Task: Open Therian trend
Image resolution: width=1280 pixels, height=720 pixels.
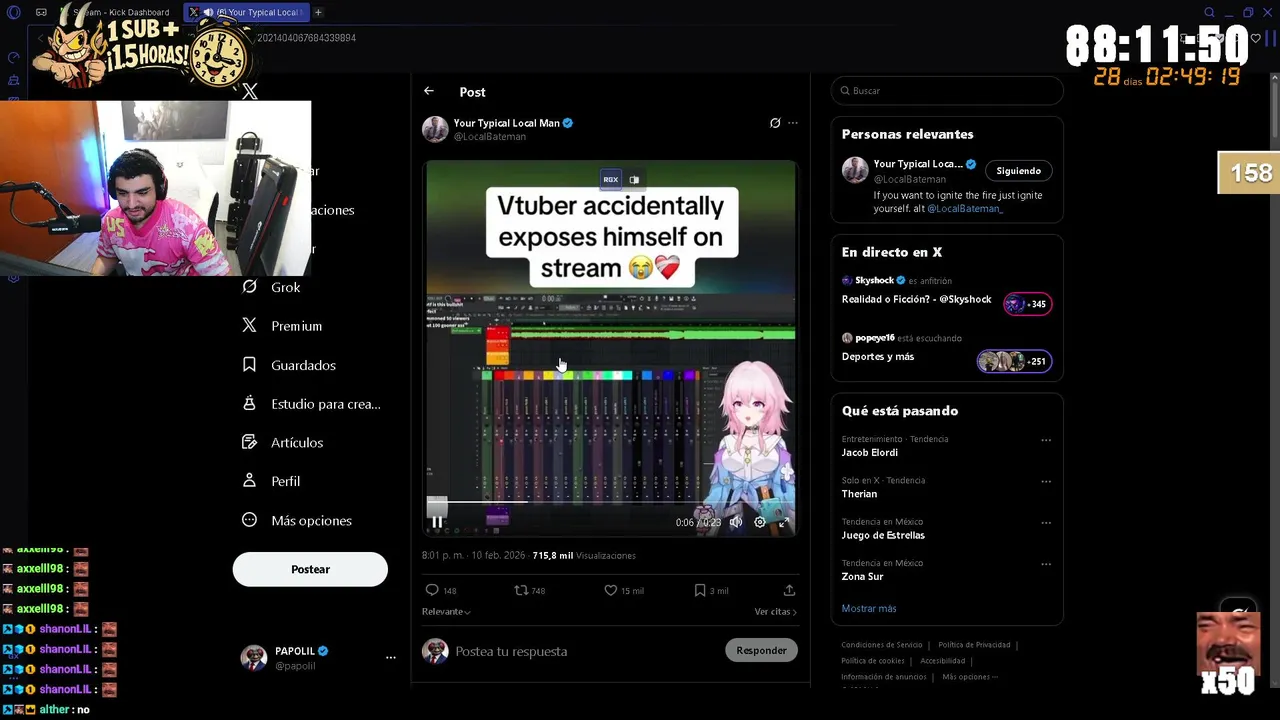Action: coord(859,494)
